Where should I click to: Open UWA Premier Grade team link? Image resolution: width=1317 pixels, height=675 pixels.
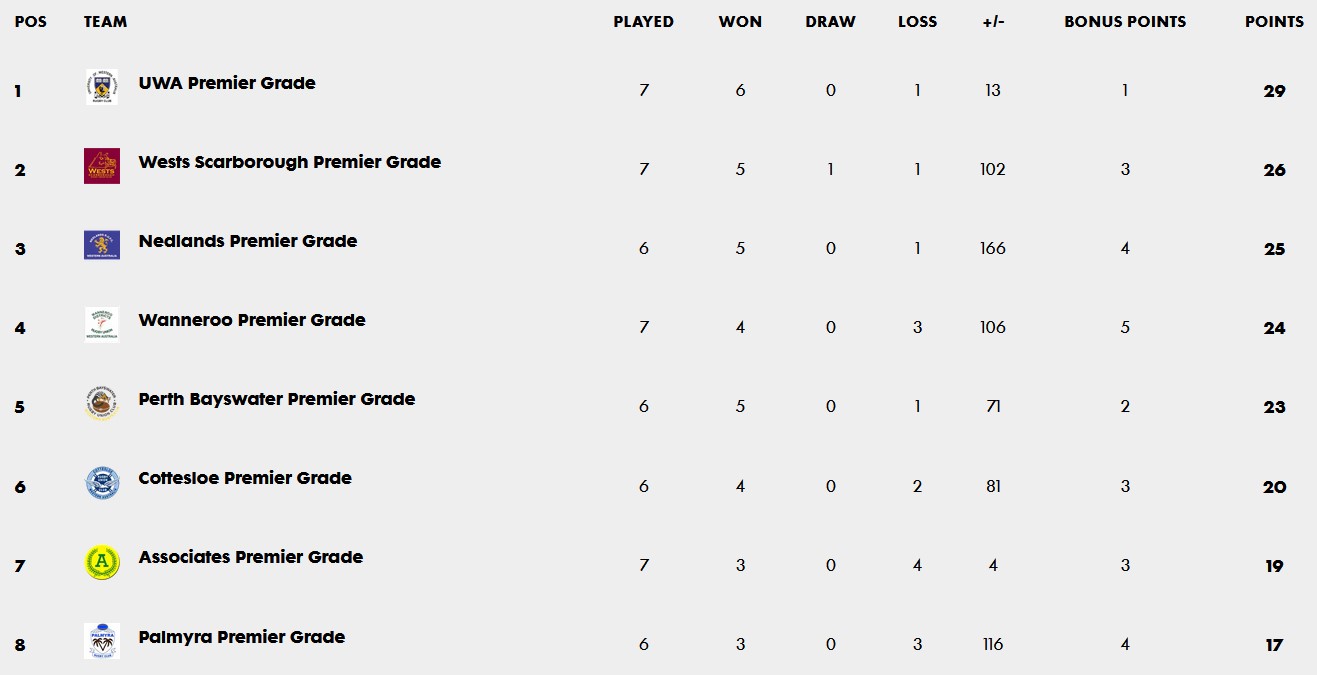coord(227,83)
